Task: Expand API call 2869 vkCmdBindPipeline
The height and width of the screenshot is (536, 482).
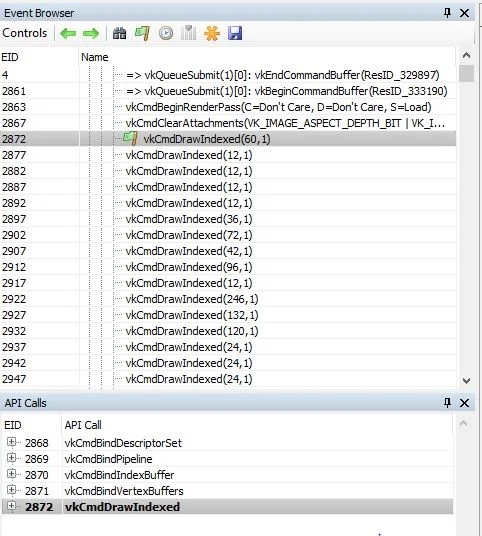Action: pos(11,458)
